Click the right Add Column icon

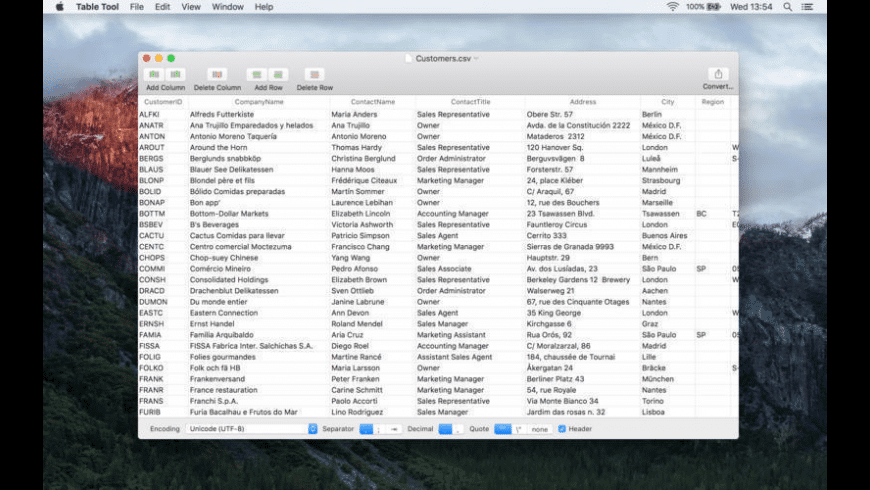point(176,75)
